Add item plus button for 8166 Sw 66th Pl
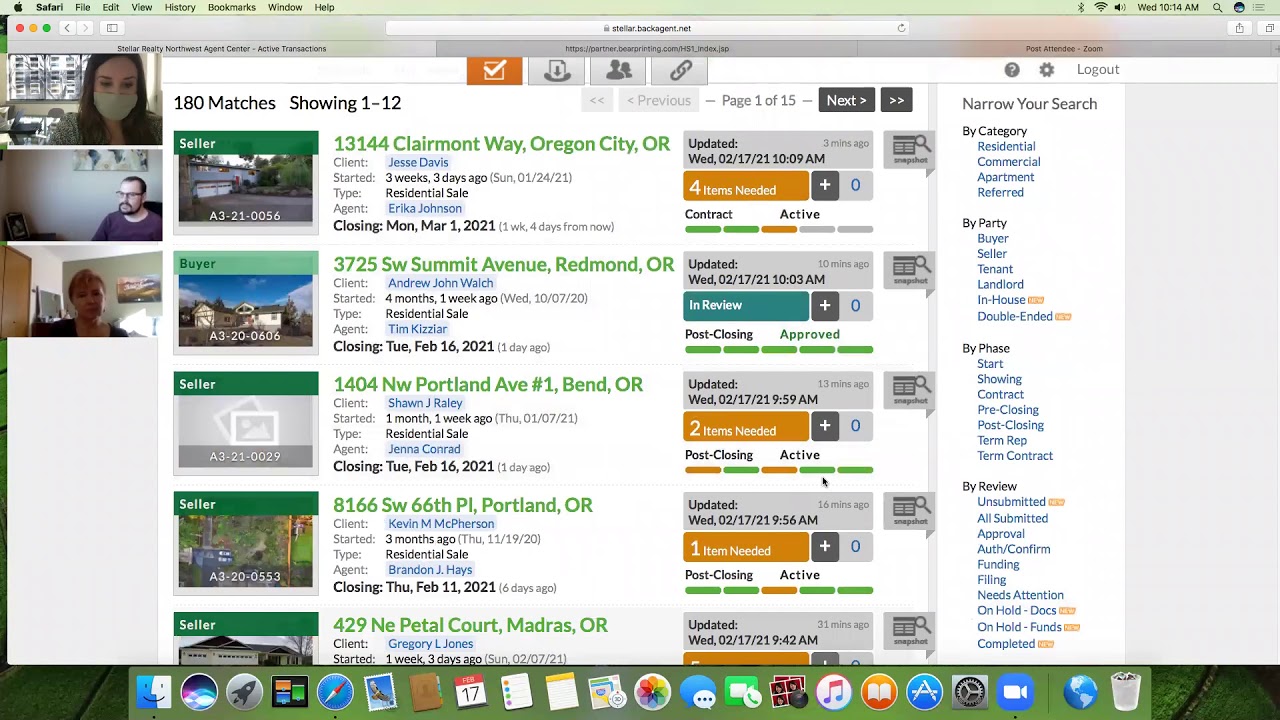 (824, 546)
